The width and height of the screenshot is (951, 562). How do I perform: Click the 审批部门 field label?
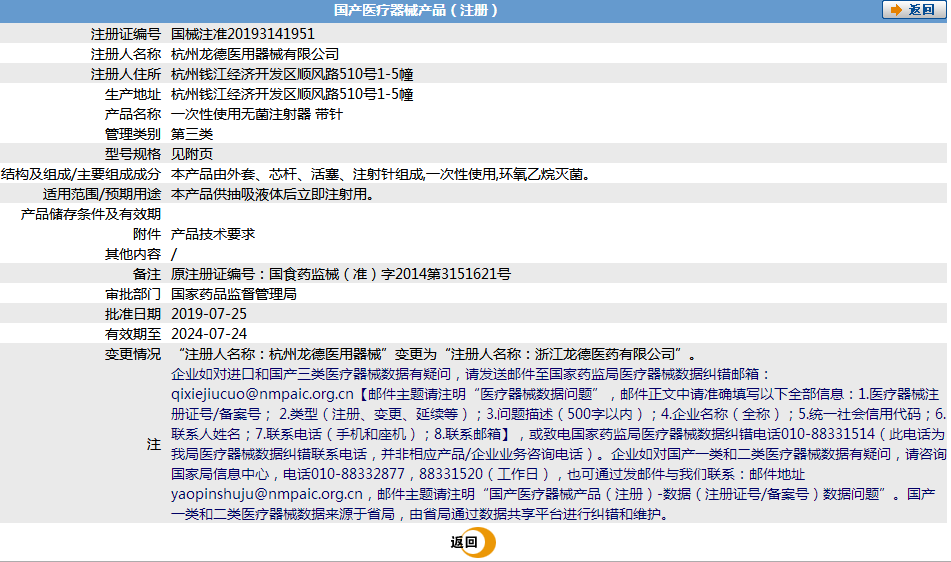(133, 294)
